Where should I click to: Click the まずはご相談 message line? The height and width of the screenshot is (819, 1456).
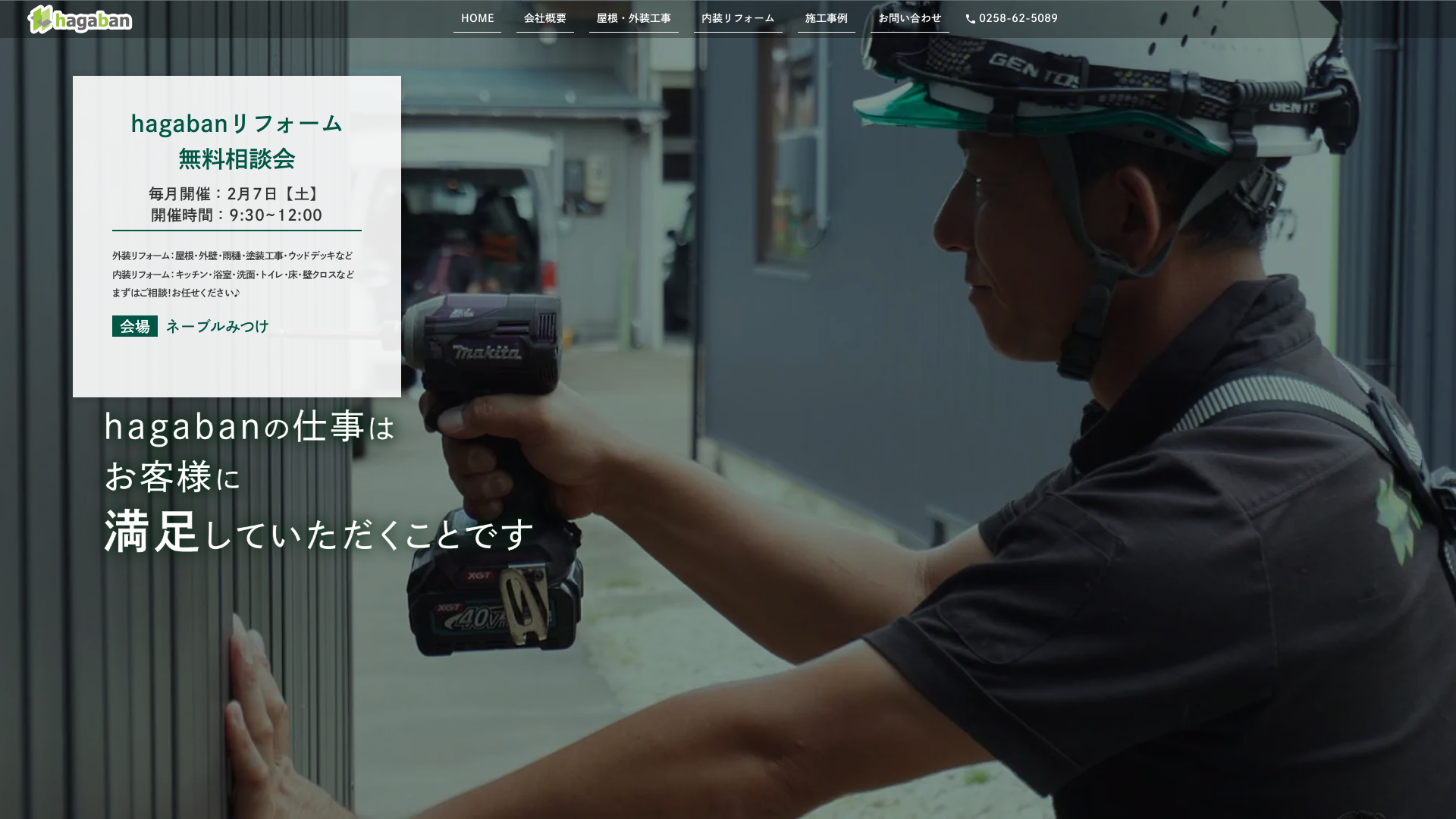click(x=176, y=293)
